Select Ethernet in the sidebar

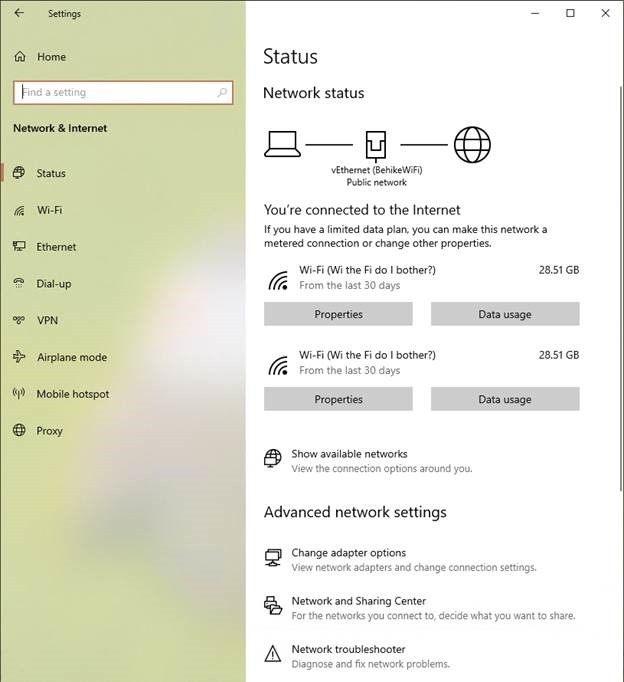[x=56, y=247]
